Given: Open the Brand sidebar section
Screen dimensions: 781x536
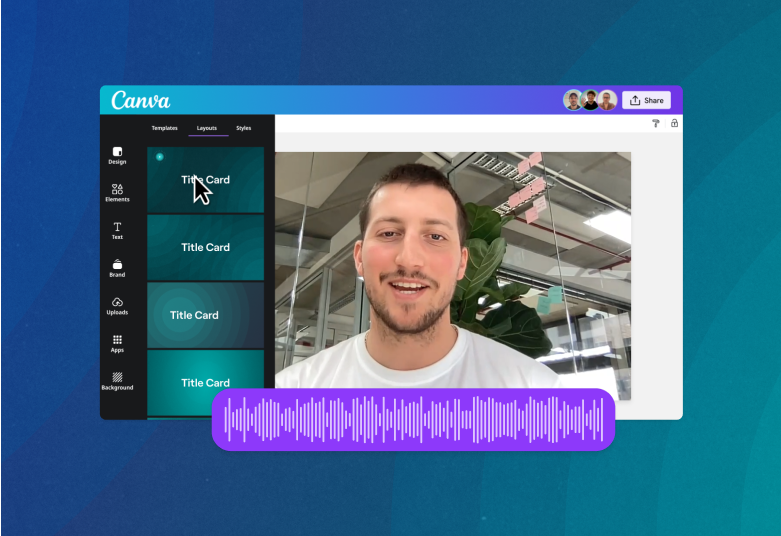Looking at the screenshot, I should [x=117, y=268].
